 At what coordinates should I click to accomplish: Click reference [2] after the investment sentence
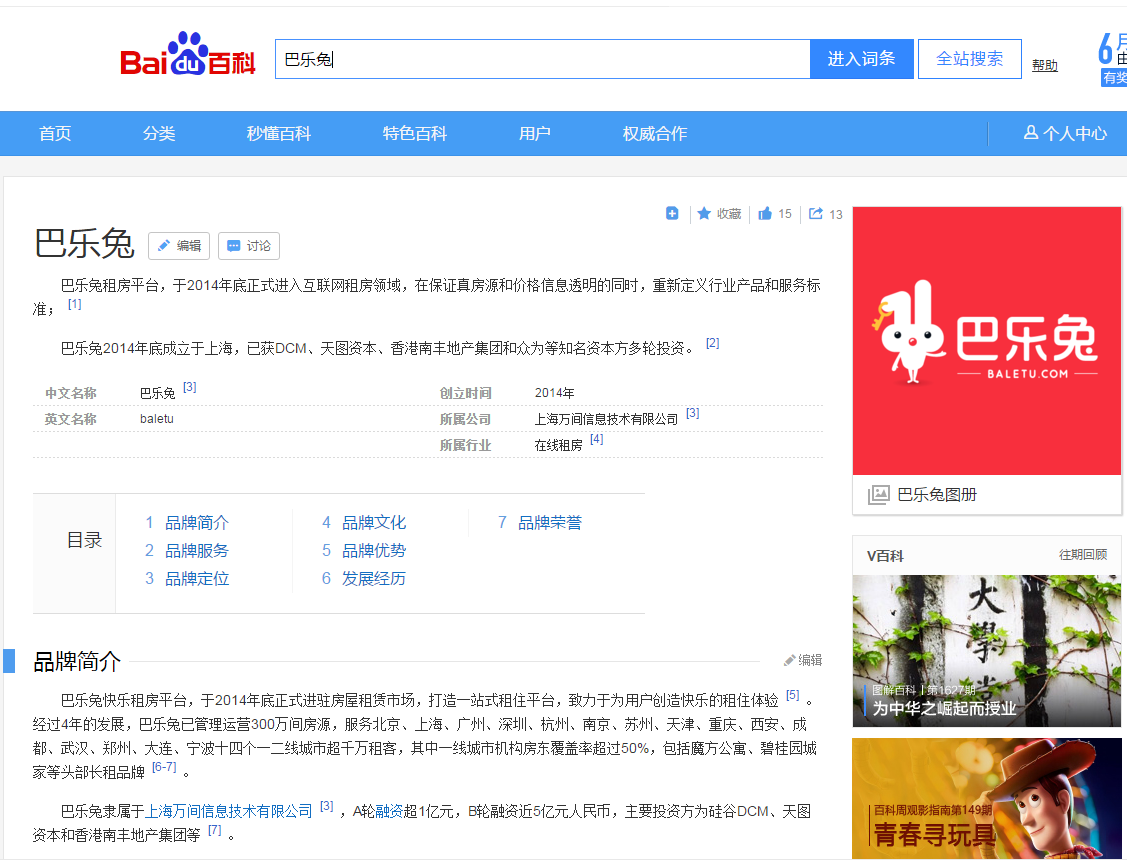pyautogui.click(x=712, y=343)
